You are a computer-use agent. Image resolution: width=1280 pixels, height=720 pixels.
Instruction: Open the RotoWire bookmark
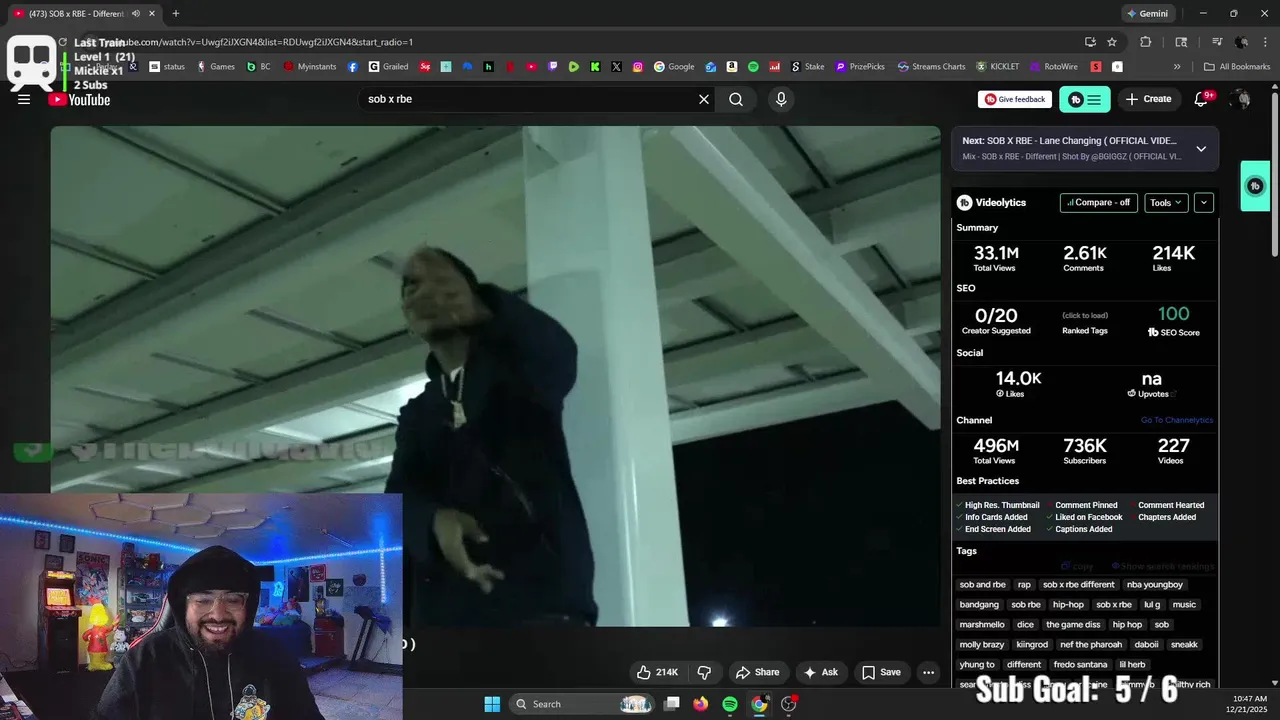point(1053,67)
